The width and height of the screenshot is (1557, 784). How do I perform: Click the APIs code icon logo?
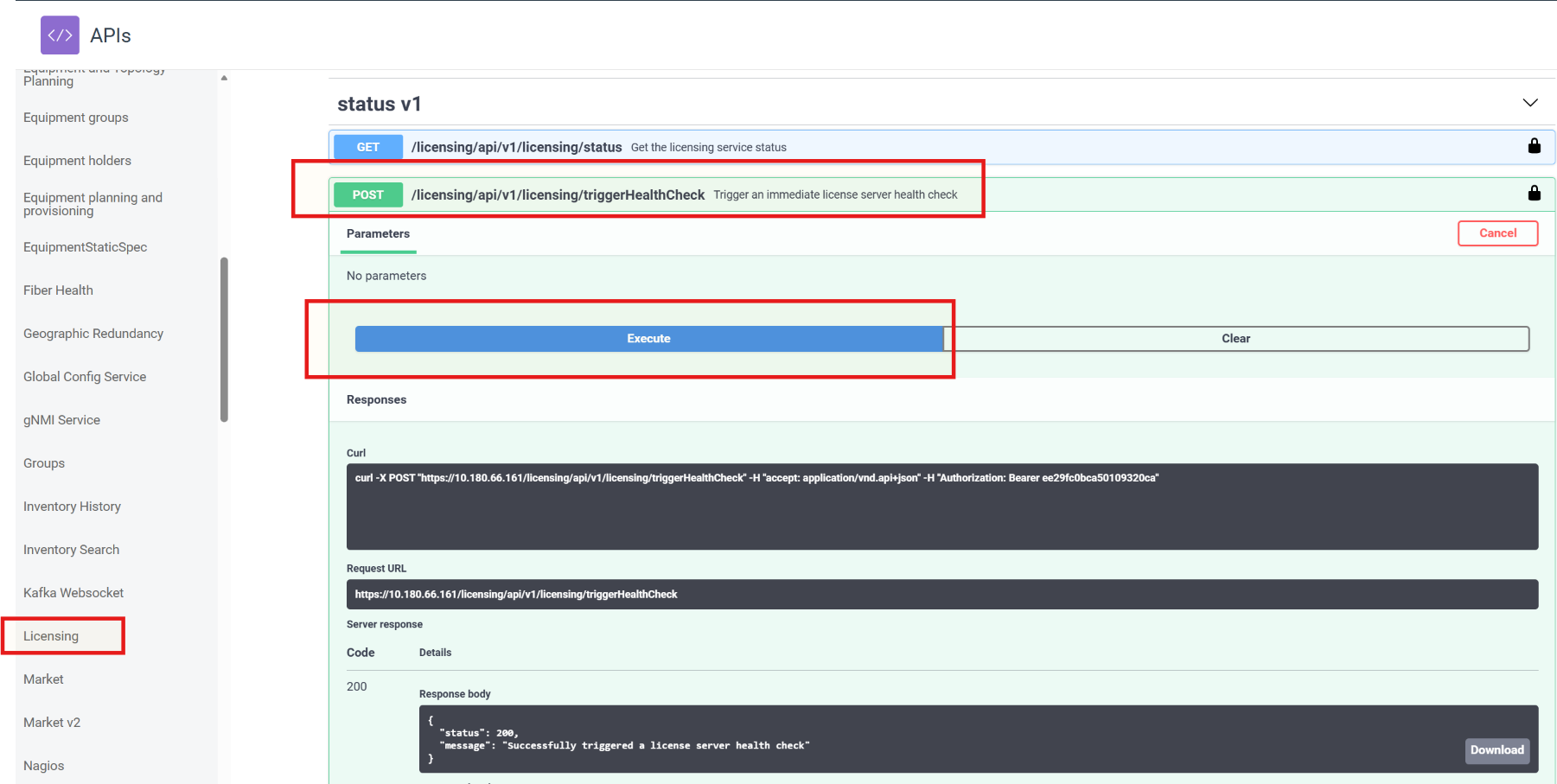[x=60, y=35]
